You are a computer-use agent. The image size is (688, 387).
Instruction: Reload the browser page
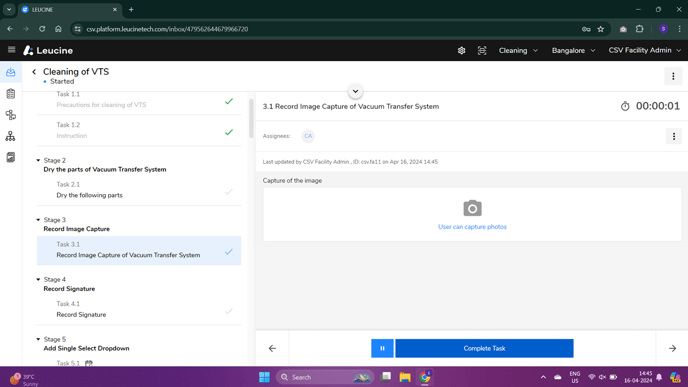(x=42, y=29)
